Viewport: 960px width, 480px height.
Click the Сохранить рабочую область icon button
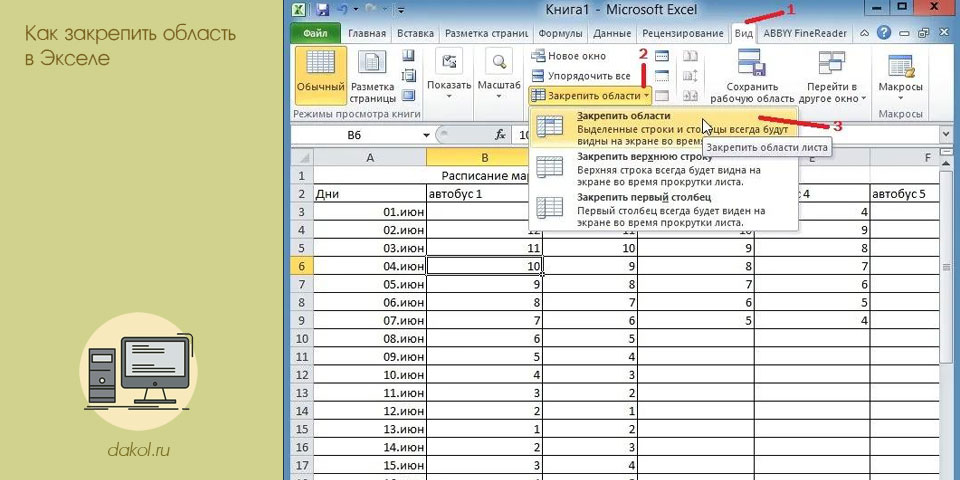[x=752, y=77]
